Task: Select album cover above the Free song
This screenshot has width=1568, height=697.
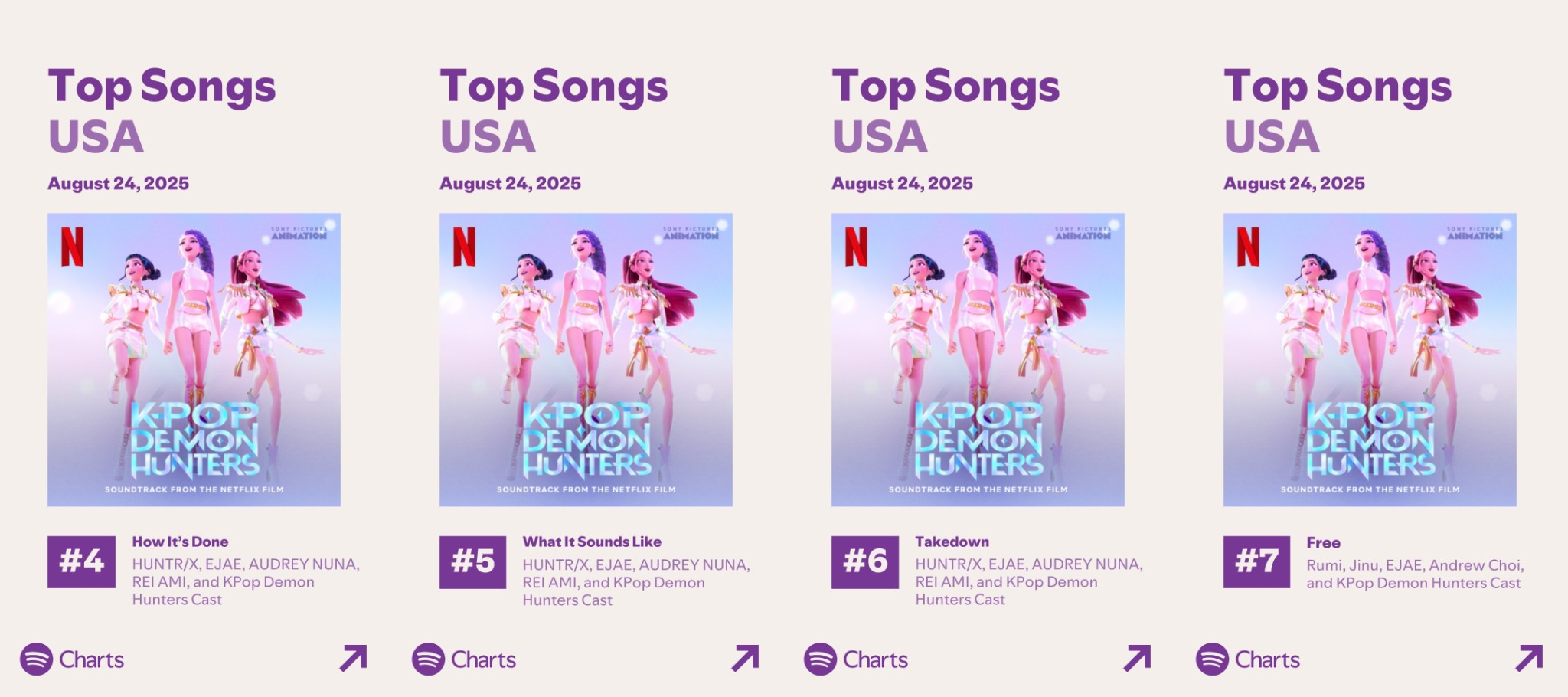Action: tap(1370, 360)
